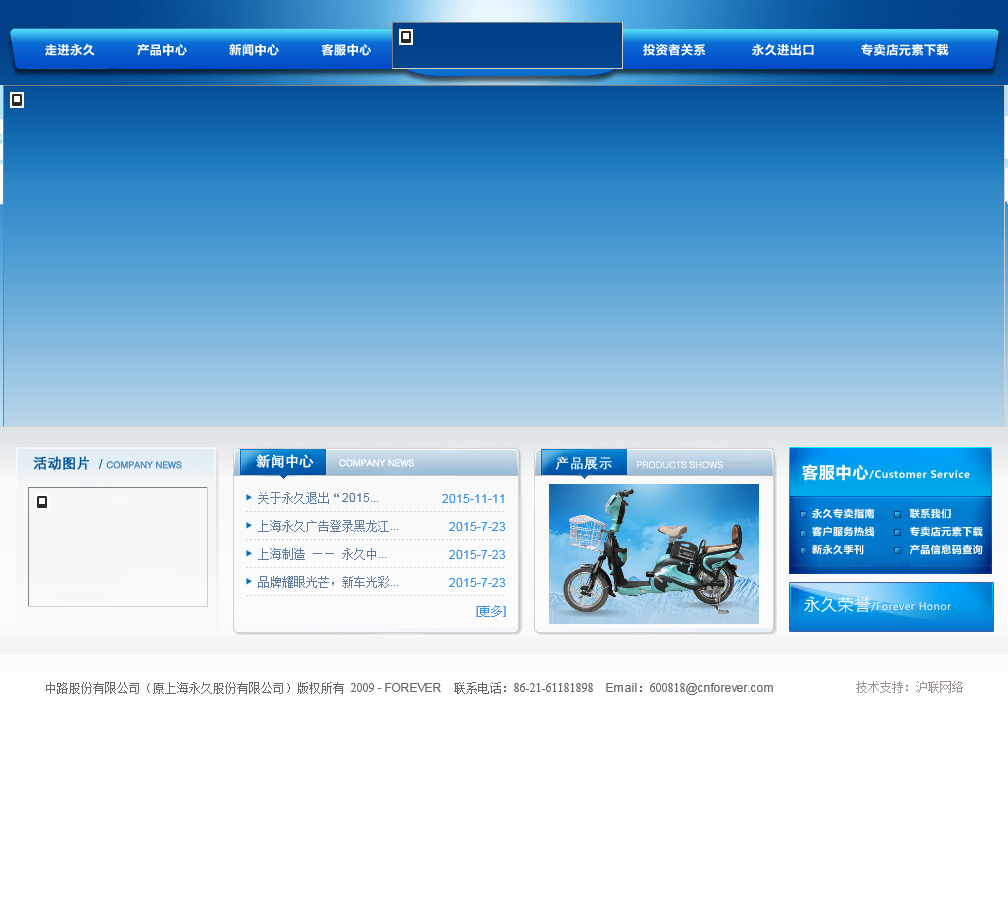Open the 产品信息码查询 link
Image resolution: width=1008 pixels, height=916 pixels.
[x=946, y=550]
